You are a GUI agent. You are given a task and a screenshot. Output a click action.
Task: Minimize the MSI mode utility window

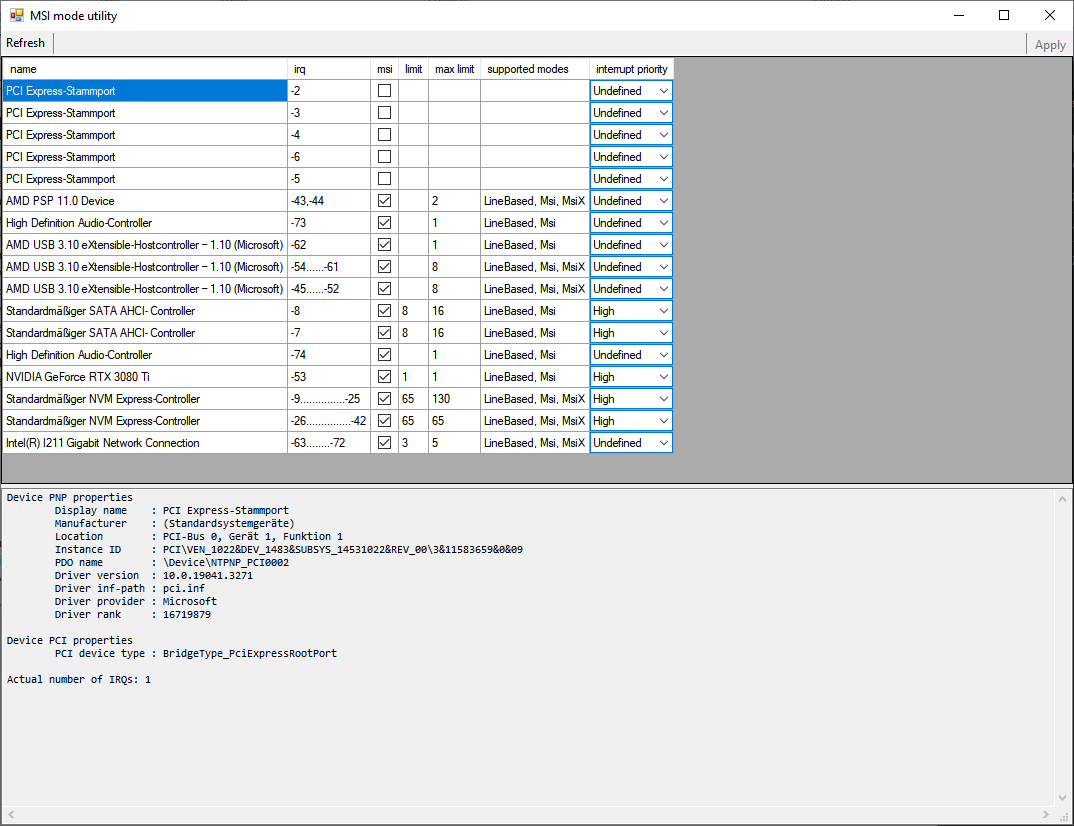pyautogui.click(x=959, y=15)
